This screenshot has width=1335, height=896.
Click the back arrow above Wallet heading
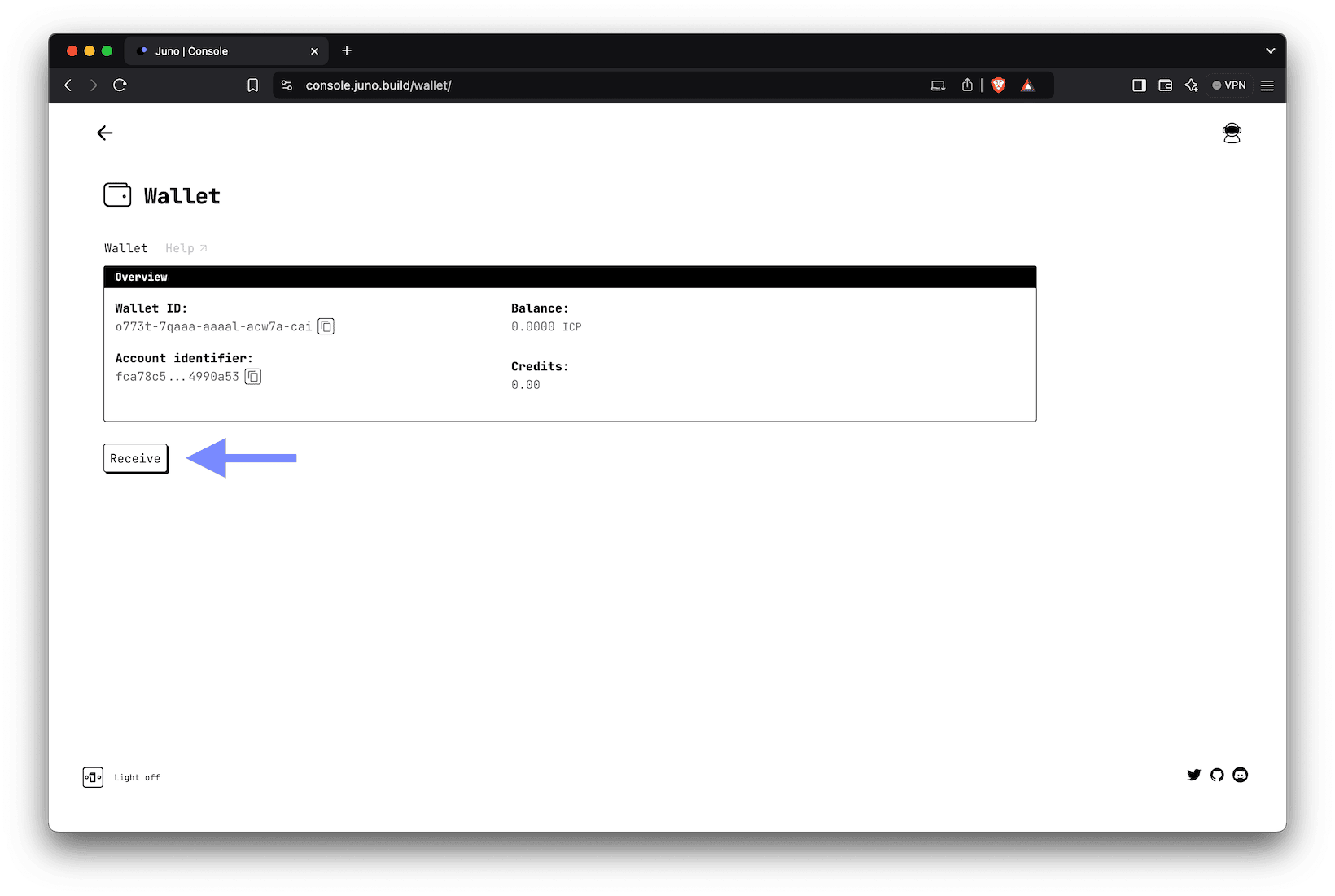click(x=104, y=133)
